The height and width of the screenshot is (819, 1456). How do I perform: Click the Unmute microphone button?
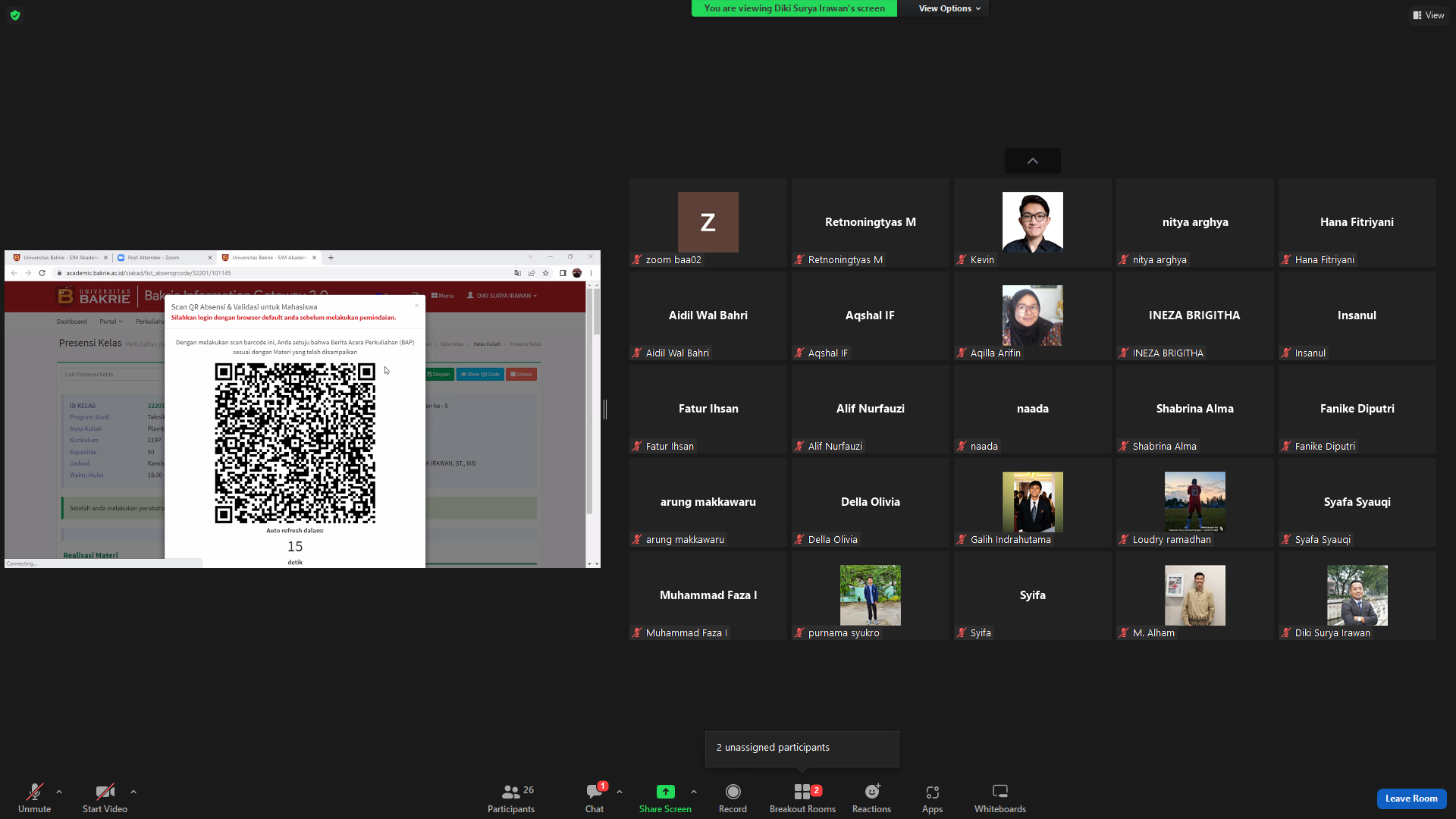(34, 799)
